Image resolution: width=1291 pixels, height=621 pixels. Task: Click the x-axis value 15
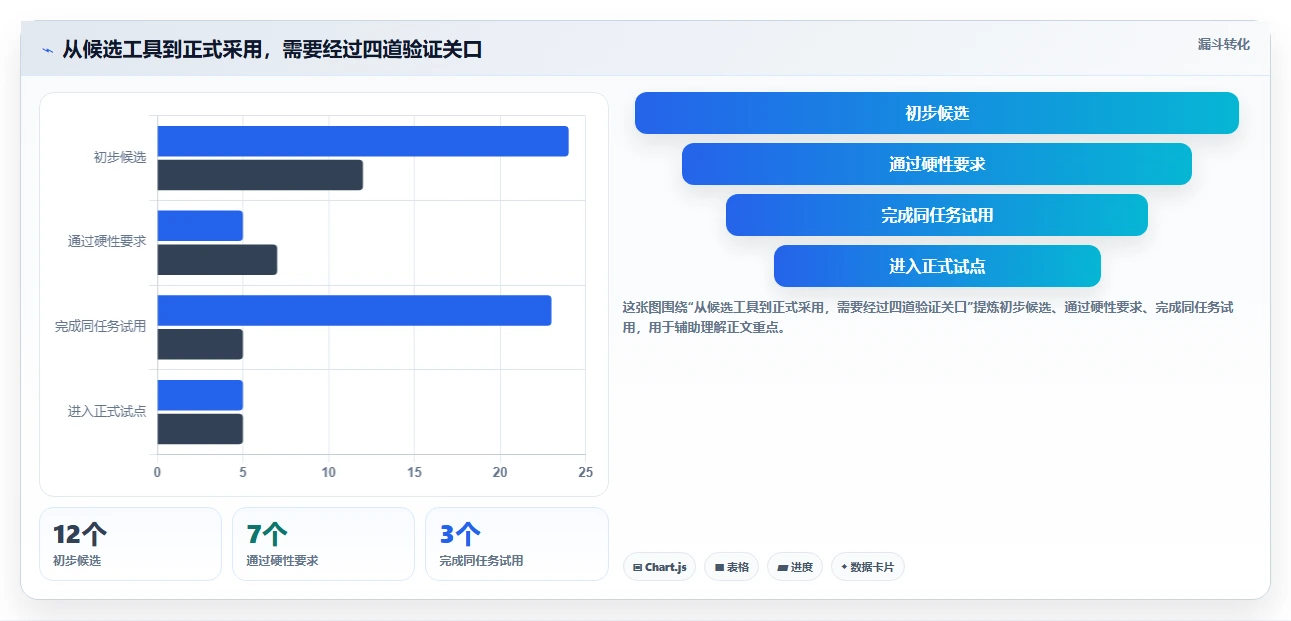point(414,472)
